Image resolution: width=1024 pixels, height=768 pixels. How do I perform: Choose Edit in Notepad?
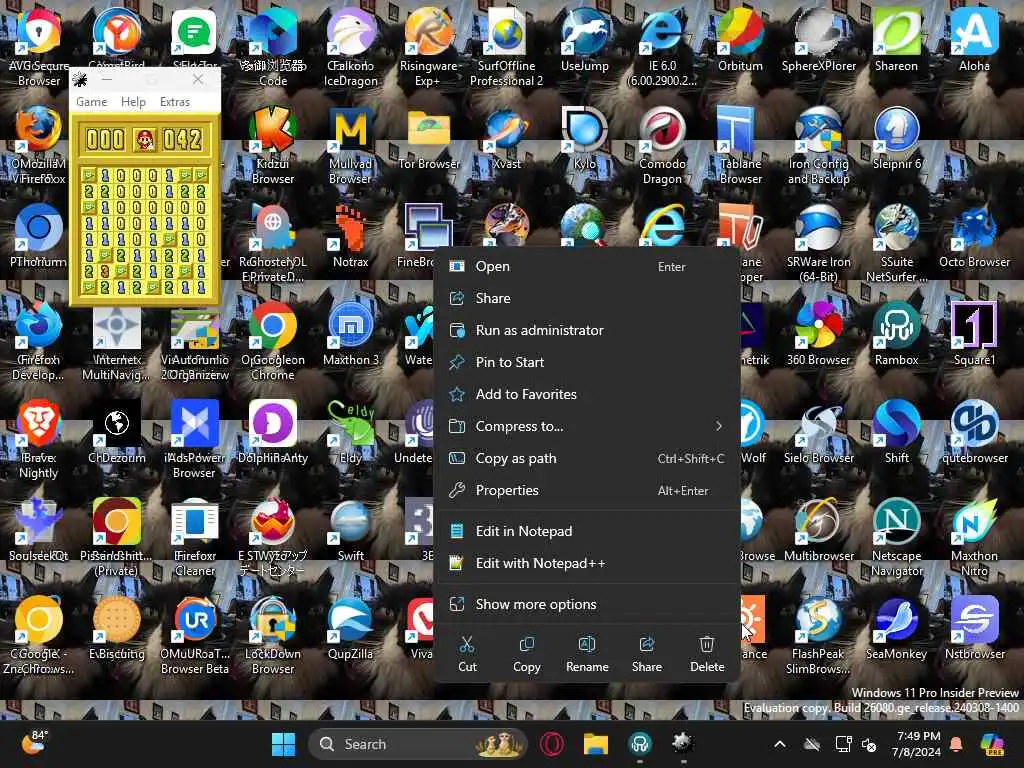[x=586, y=532]
